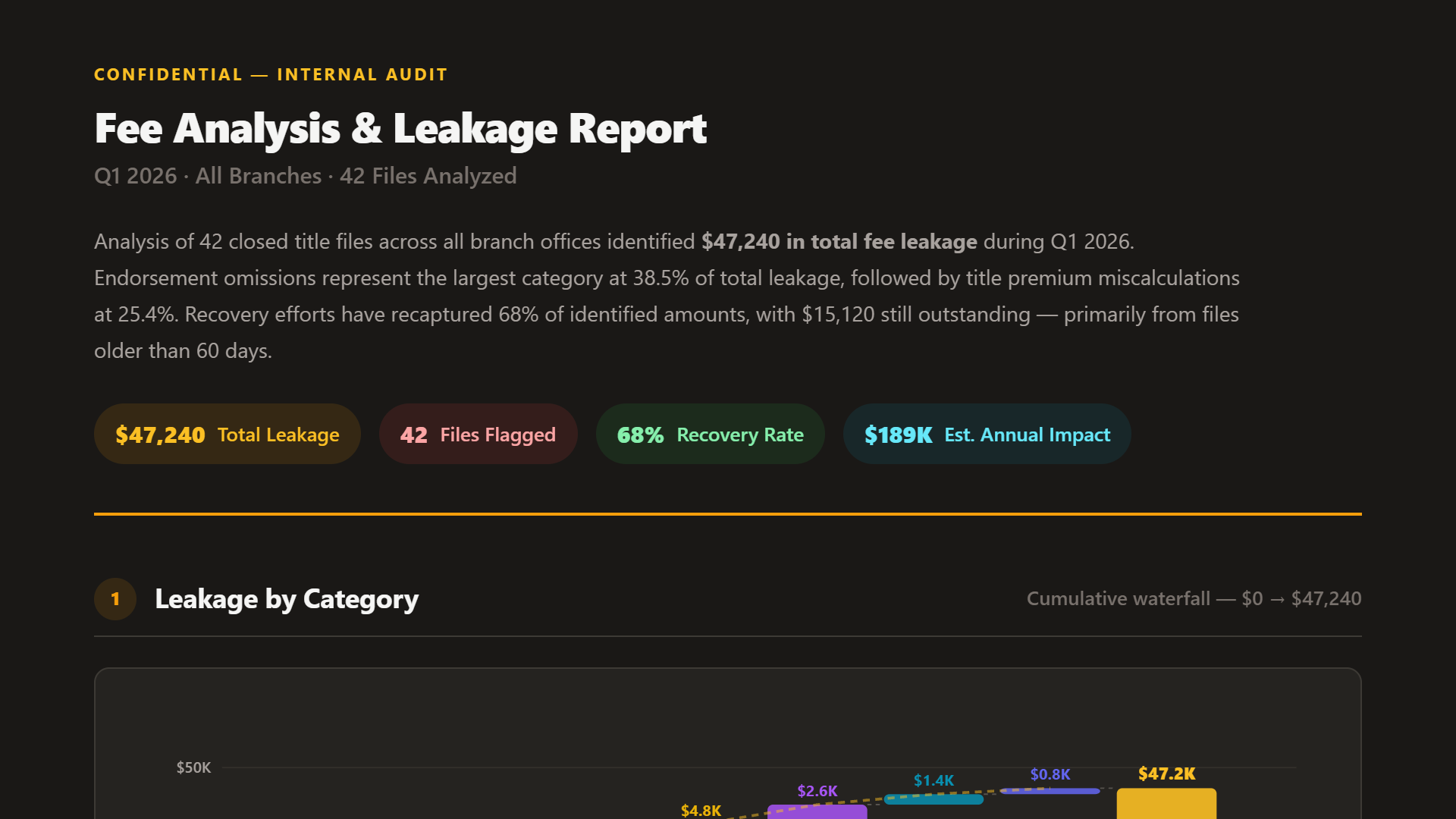Click the teal $1.4K waterfall segment
The width and height of the screenshot is (1456, 819).
[934, 799]
